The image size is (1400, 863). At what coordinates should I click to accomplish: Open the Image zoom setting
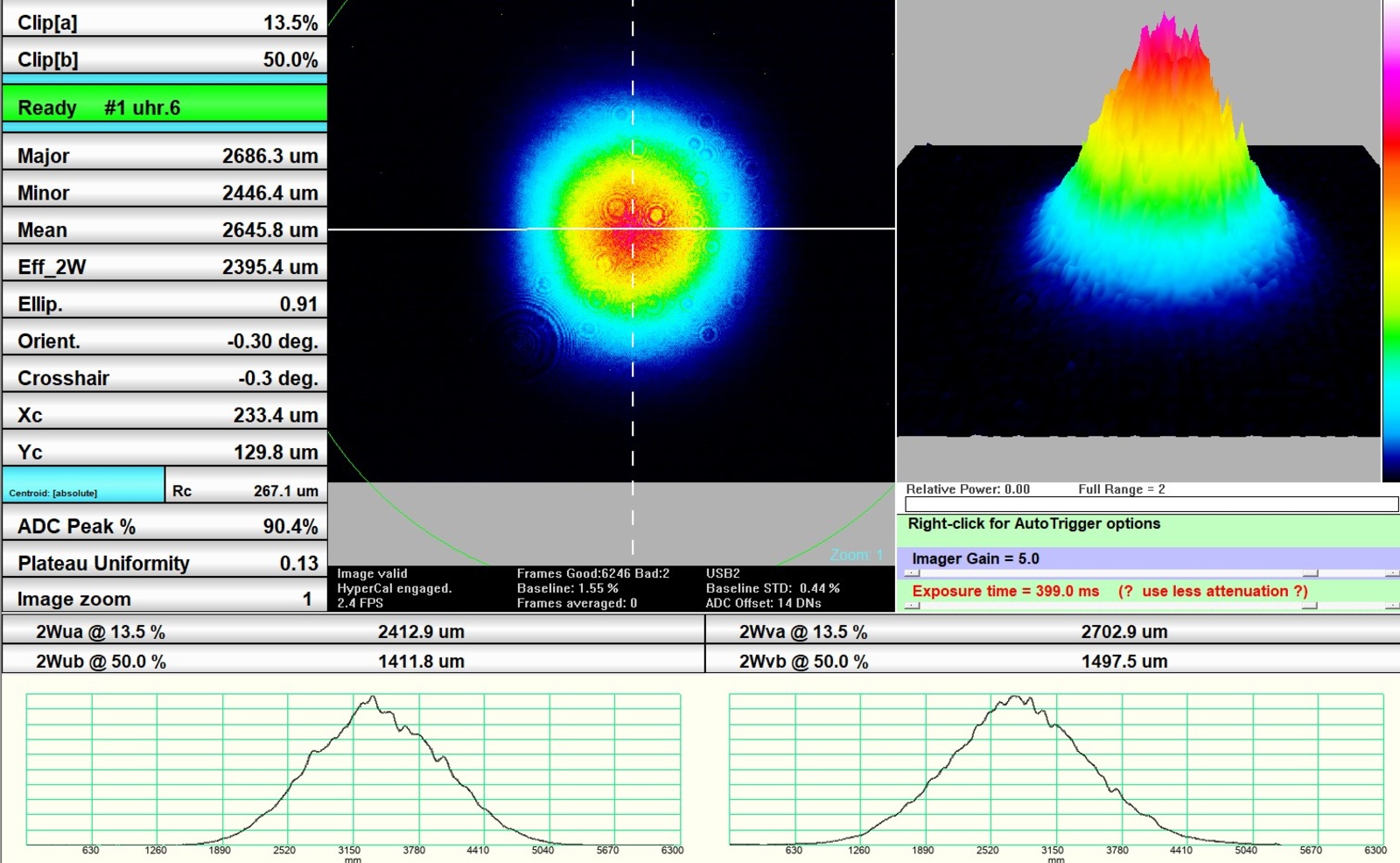click(164, 599)
